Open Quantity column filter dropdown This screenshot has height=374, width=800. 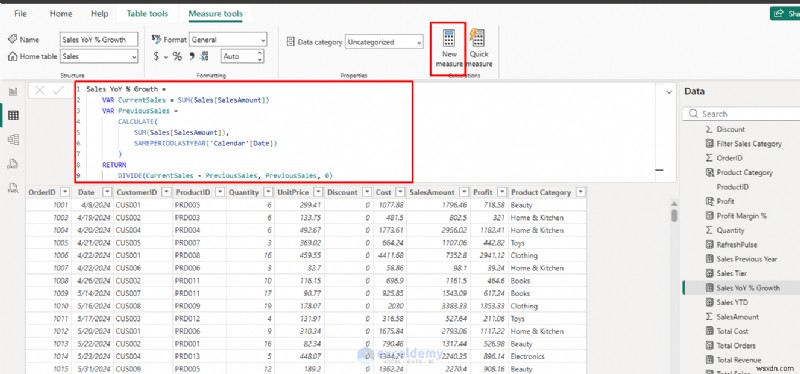(x=268, y=192)
